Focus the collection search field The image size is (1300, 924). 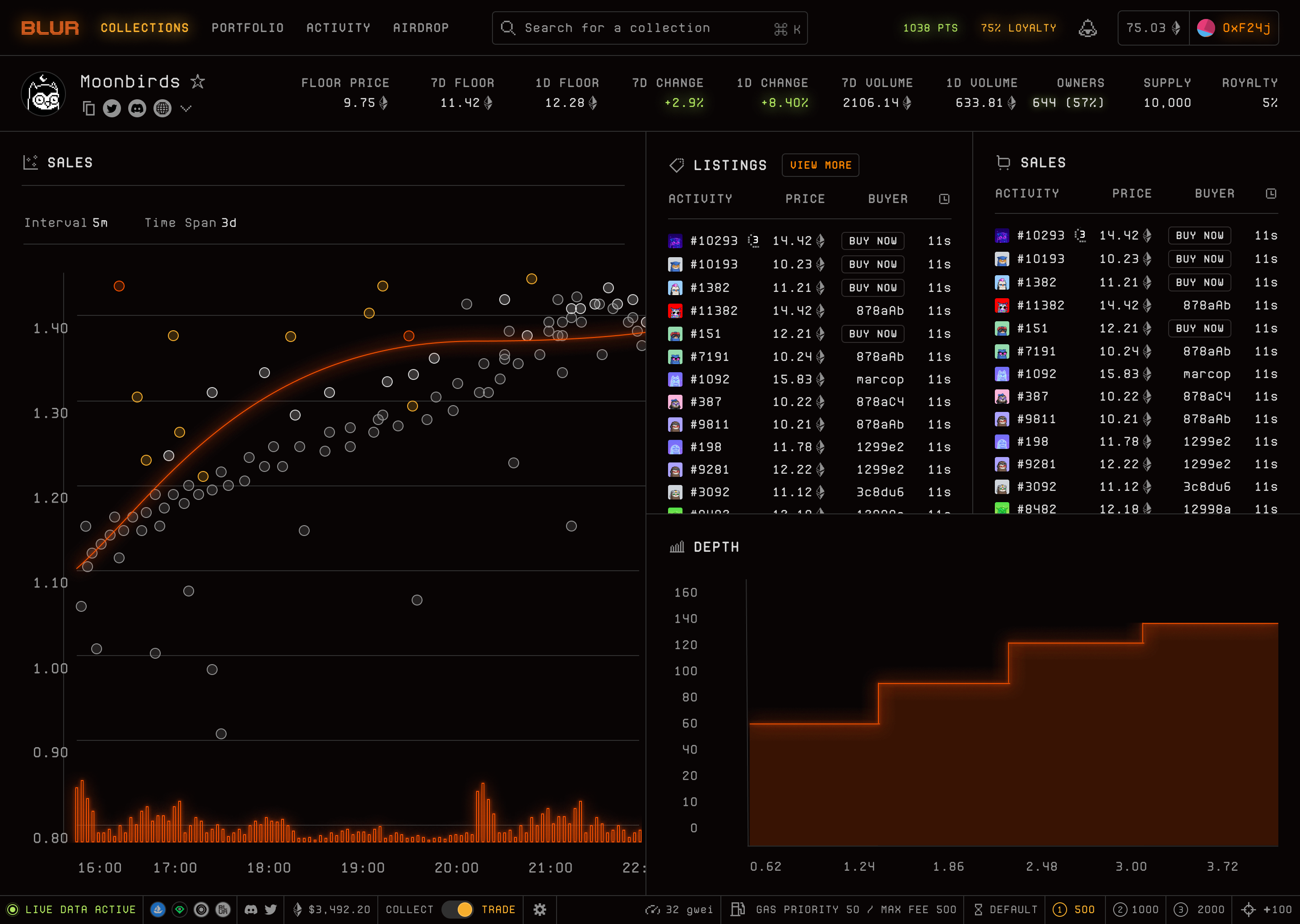(x=650, y=28)
